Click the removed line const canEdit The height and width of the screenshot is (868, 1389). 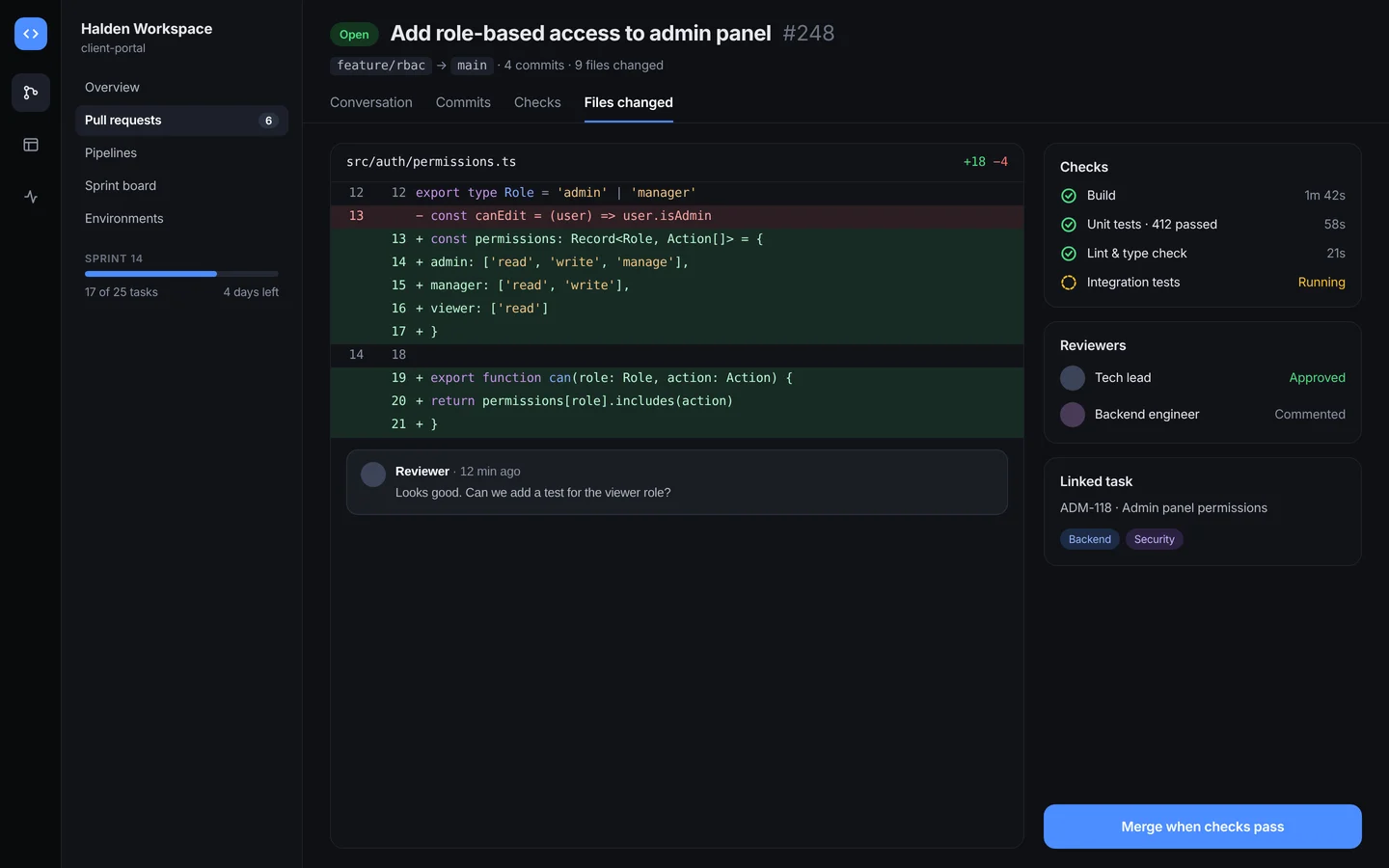coord(677,216)
